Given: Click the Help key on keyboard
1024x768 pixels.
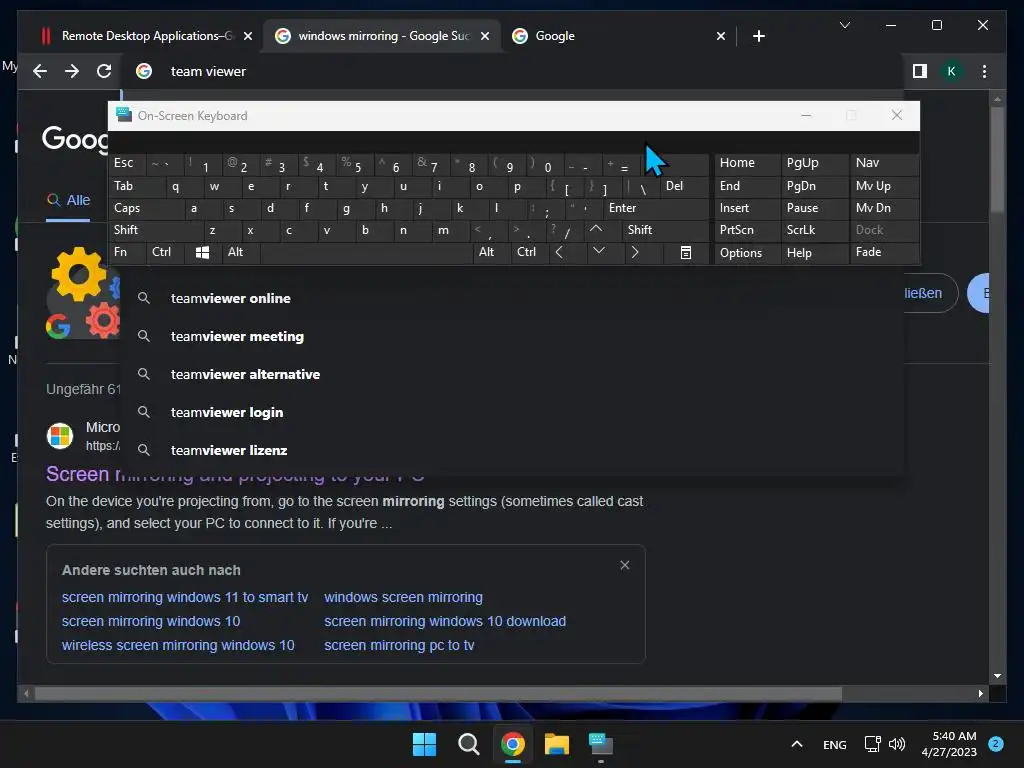Looking at the screenshot, I should coord(814,253).
